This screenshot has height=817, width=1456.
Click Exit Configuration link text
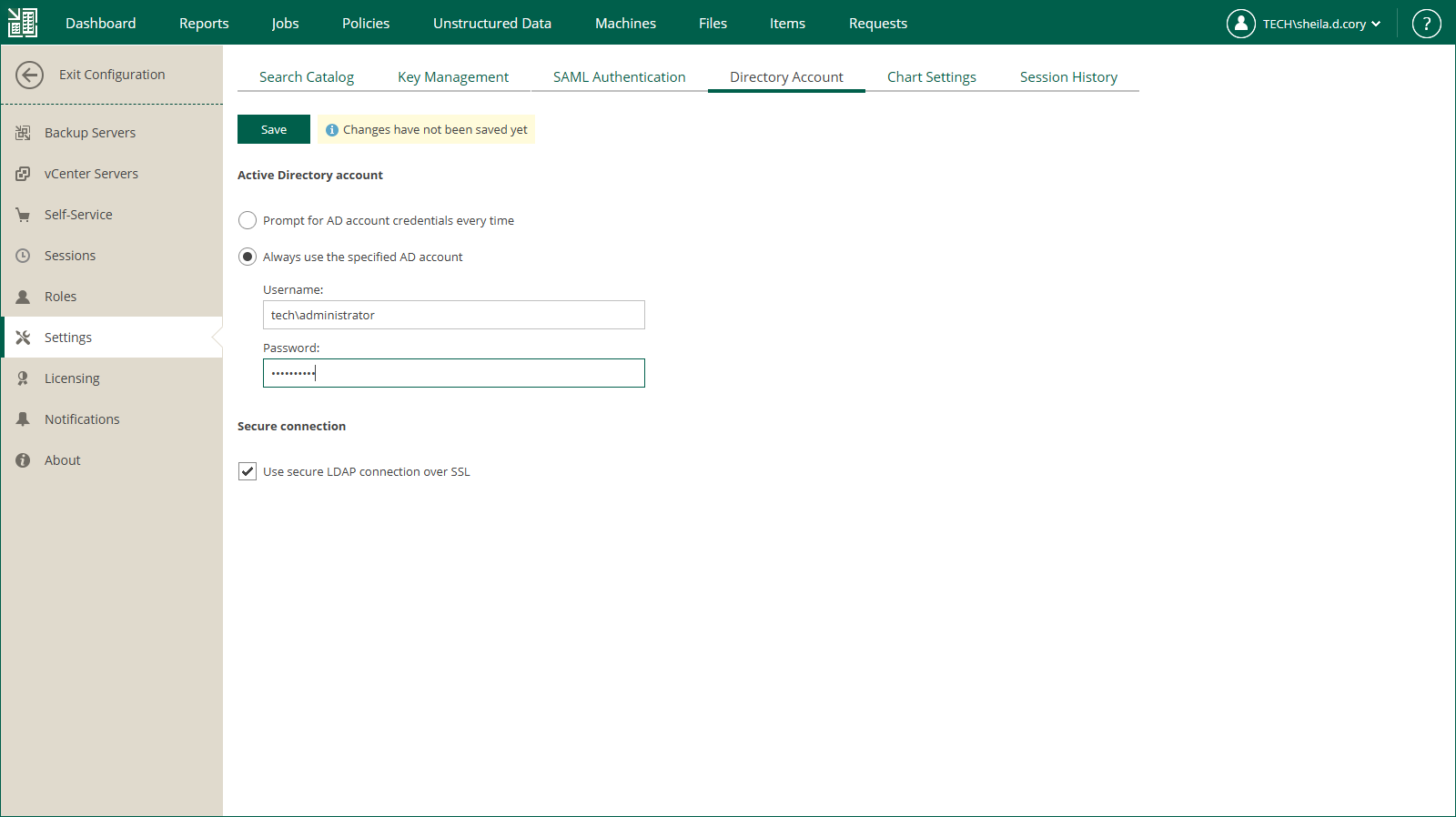(x=112, y=75)
